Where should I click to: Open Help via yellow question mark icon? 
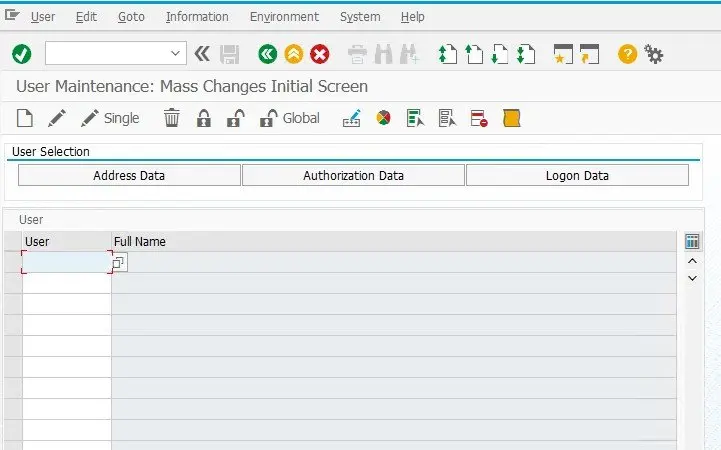point(627,54)
